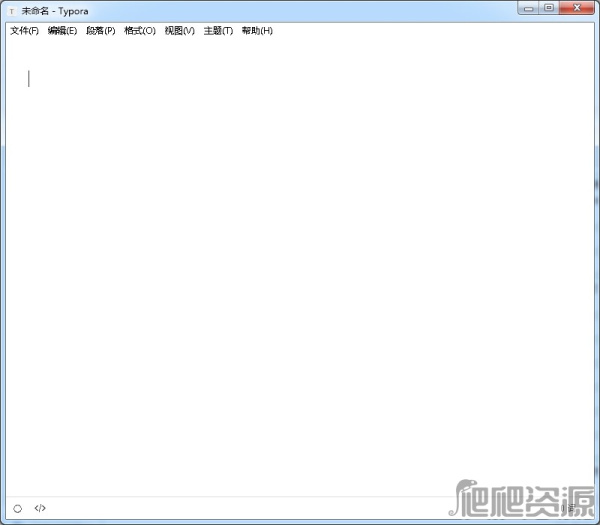Open the 文件(F) menu

click(24, 31)
